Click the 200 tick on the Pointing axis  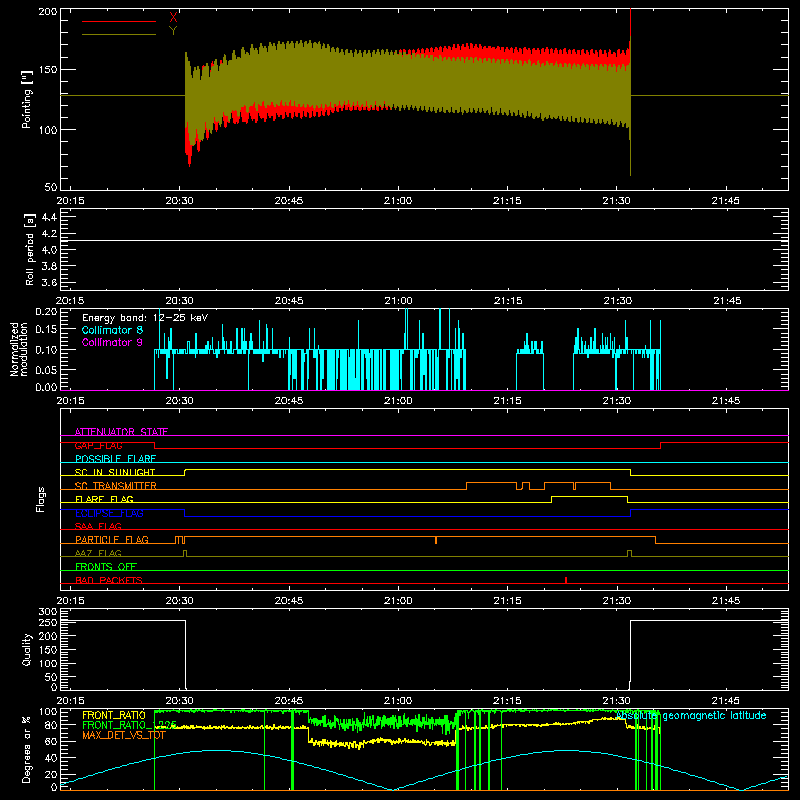tap(47, 11)
